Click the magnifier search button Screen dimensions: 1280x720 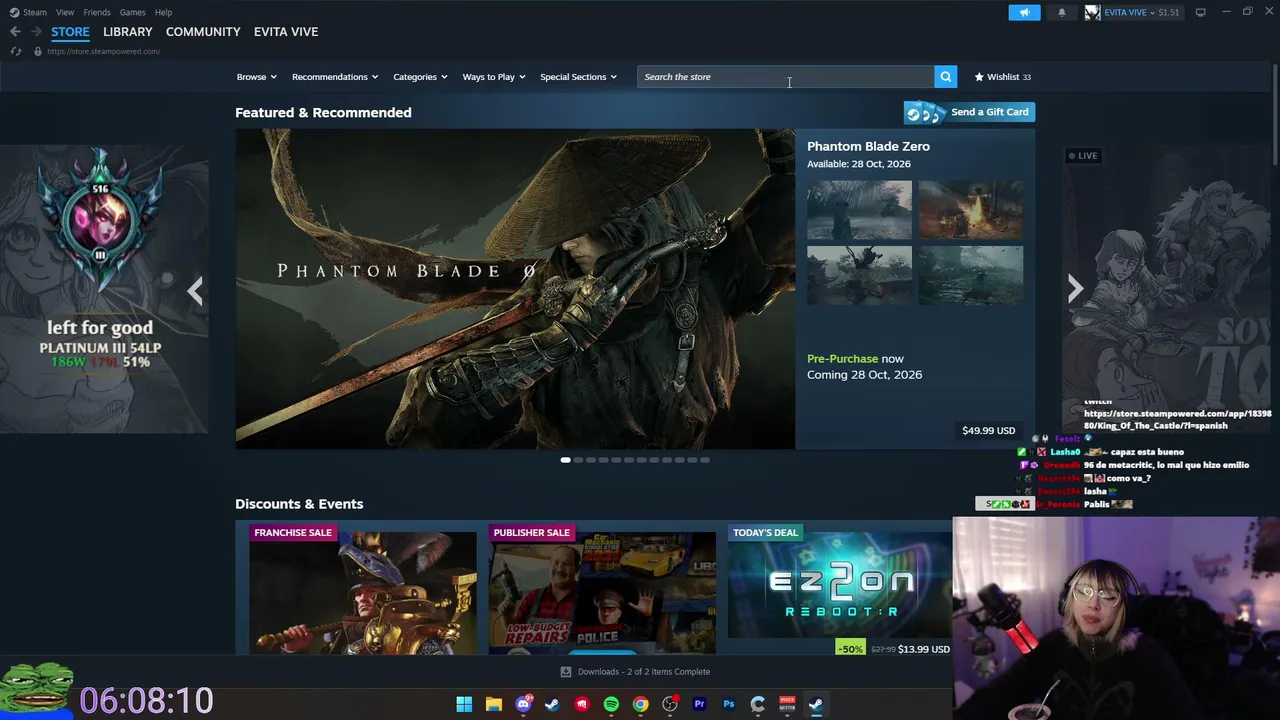click(945, 77)
